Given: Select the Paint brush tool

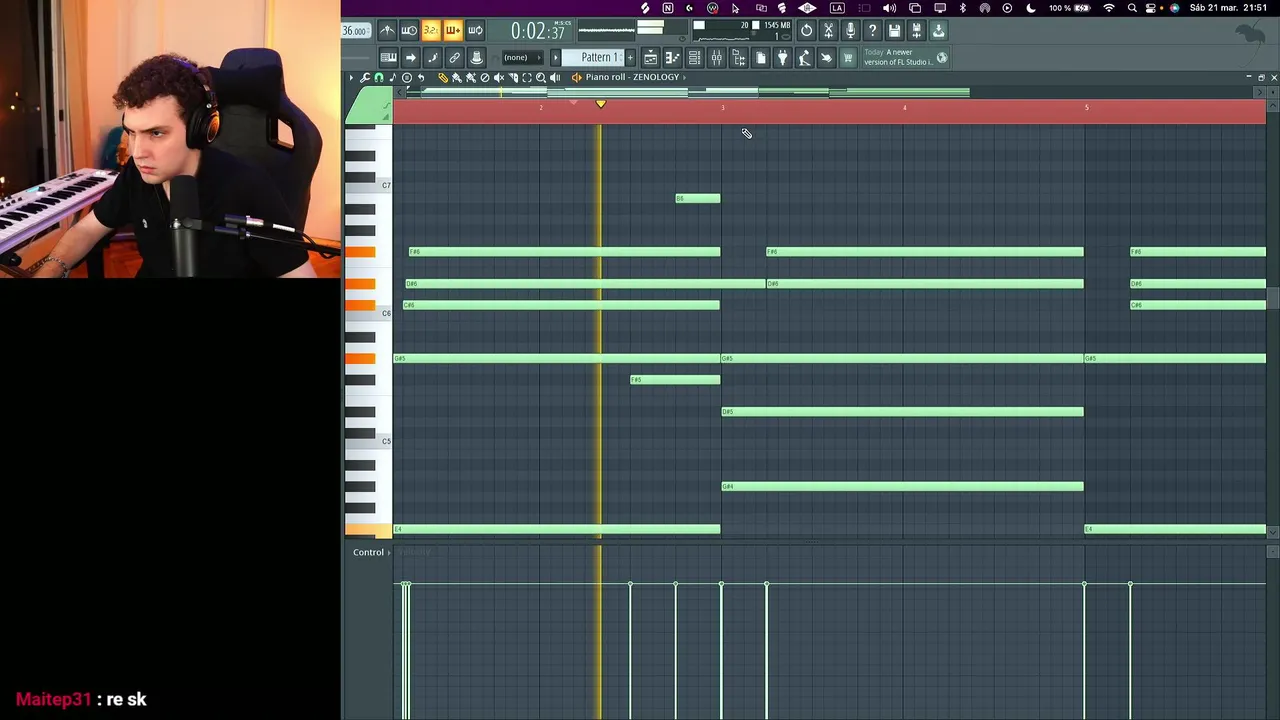Looking at the screenshot, I should click(457, 77).
